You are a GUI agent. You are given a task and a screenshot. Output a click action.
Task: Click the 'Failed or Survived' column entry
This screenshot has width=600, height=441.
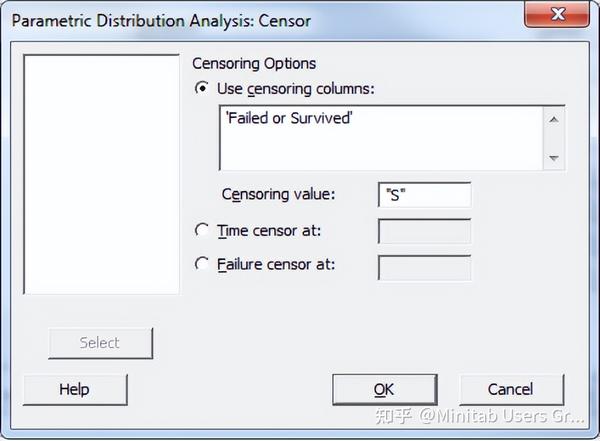(289, 118)
